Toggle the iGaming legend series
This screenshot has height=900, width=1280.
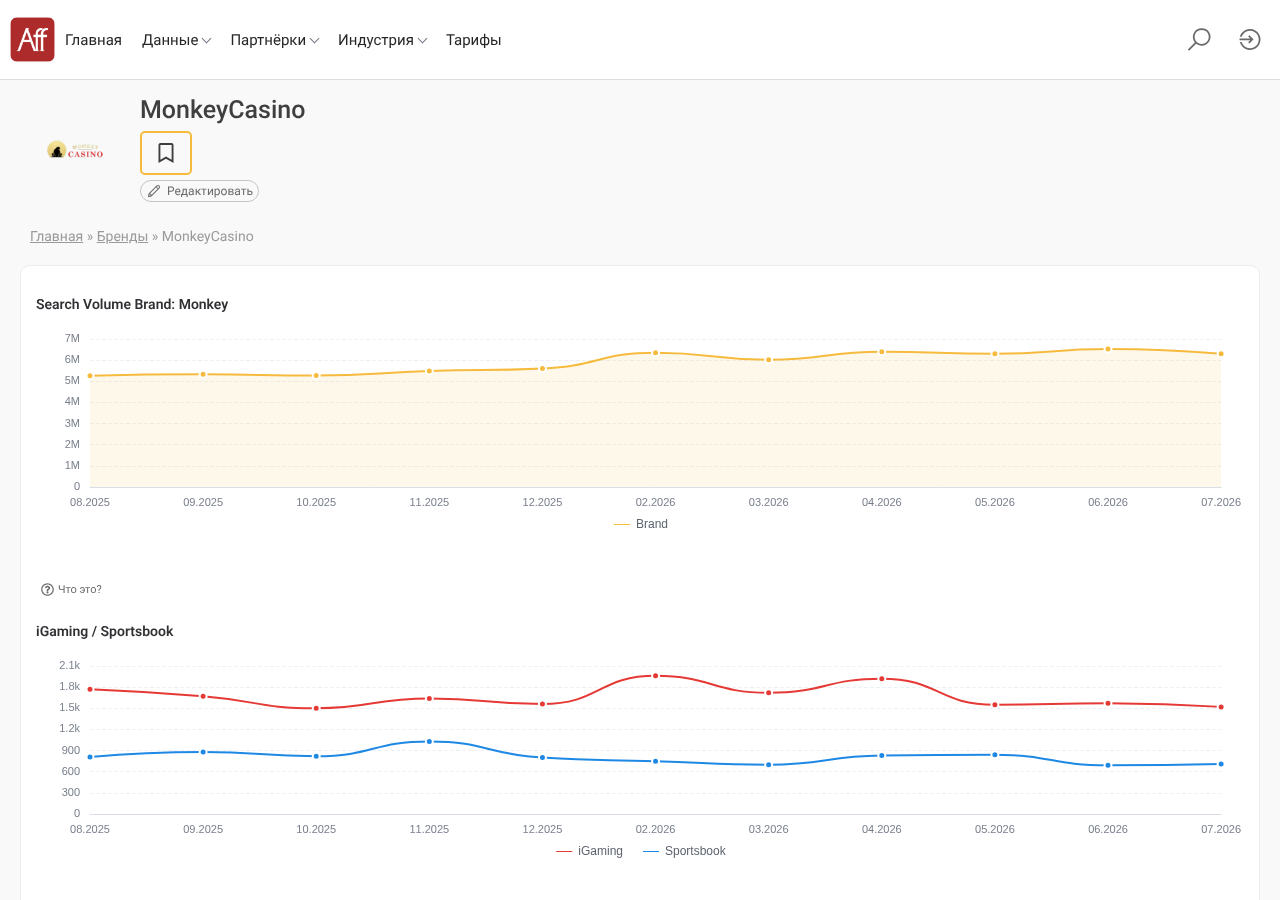coord(589,851)
